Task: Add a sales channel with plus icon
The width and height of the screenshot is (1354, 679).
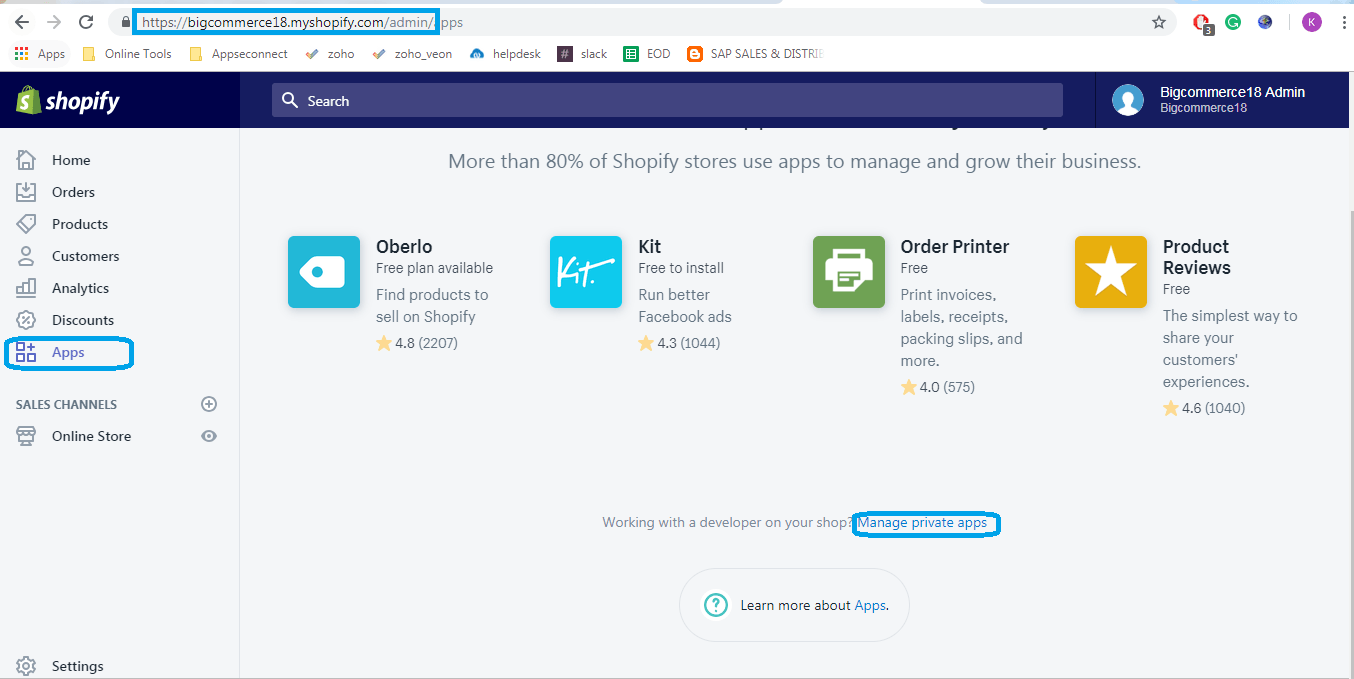Action: [209, 404]
